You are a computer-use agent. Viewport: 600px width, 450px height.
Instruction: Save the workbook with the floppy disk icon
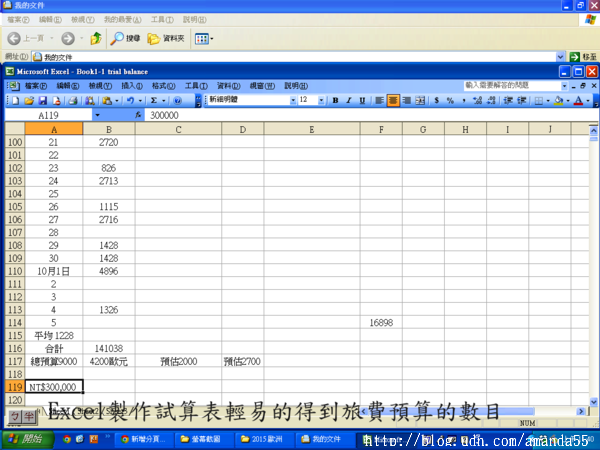click(42, 101)
